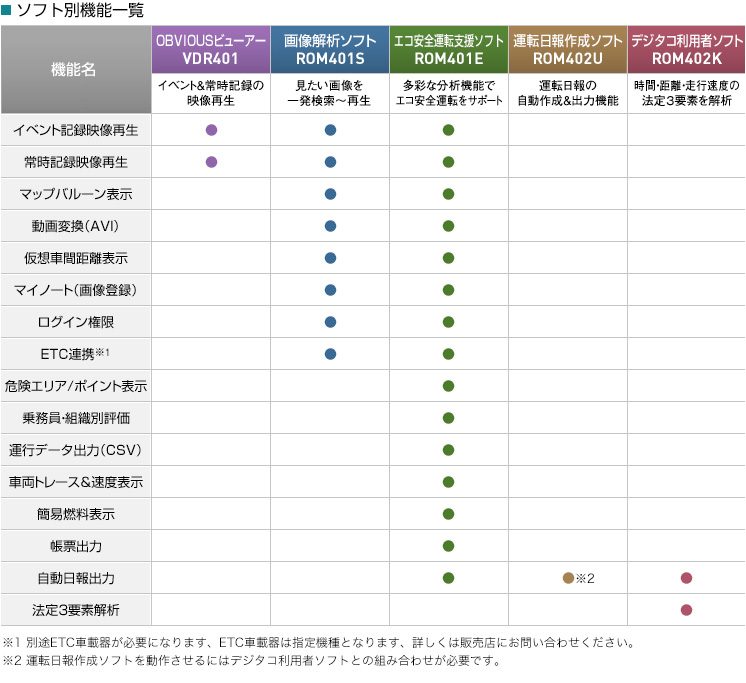746x683 pixels.
Task: Click the green dot for 乗務員・組織別評価
Action: (448, 418)
